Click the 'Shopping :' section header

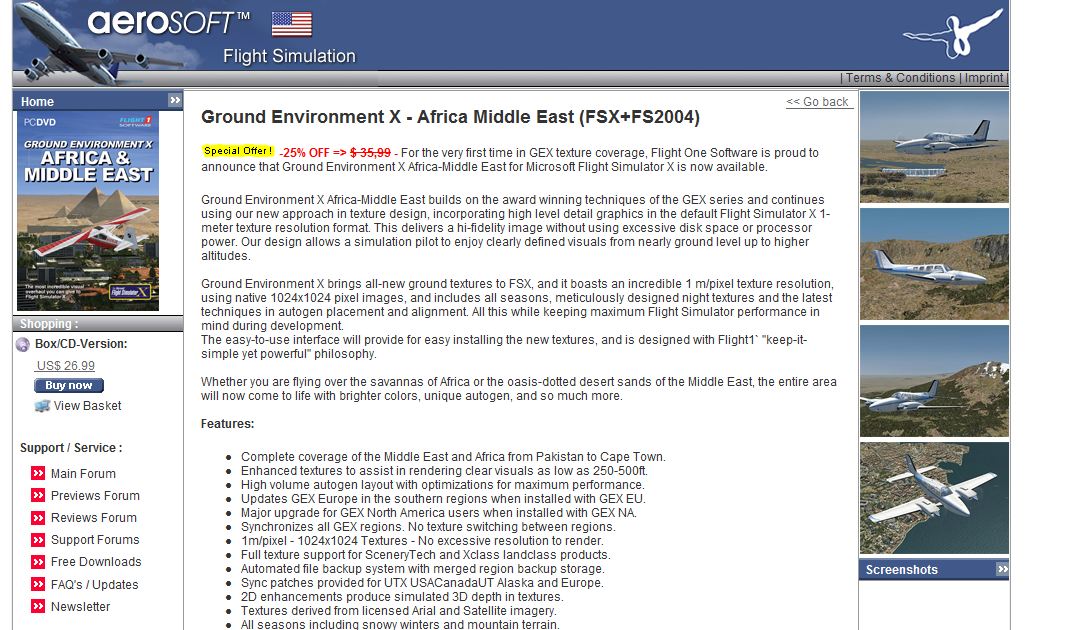click(x=49, y=324)
